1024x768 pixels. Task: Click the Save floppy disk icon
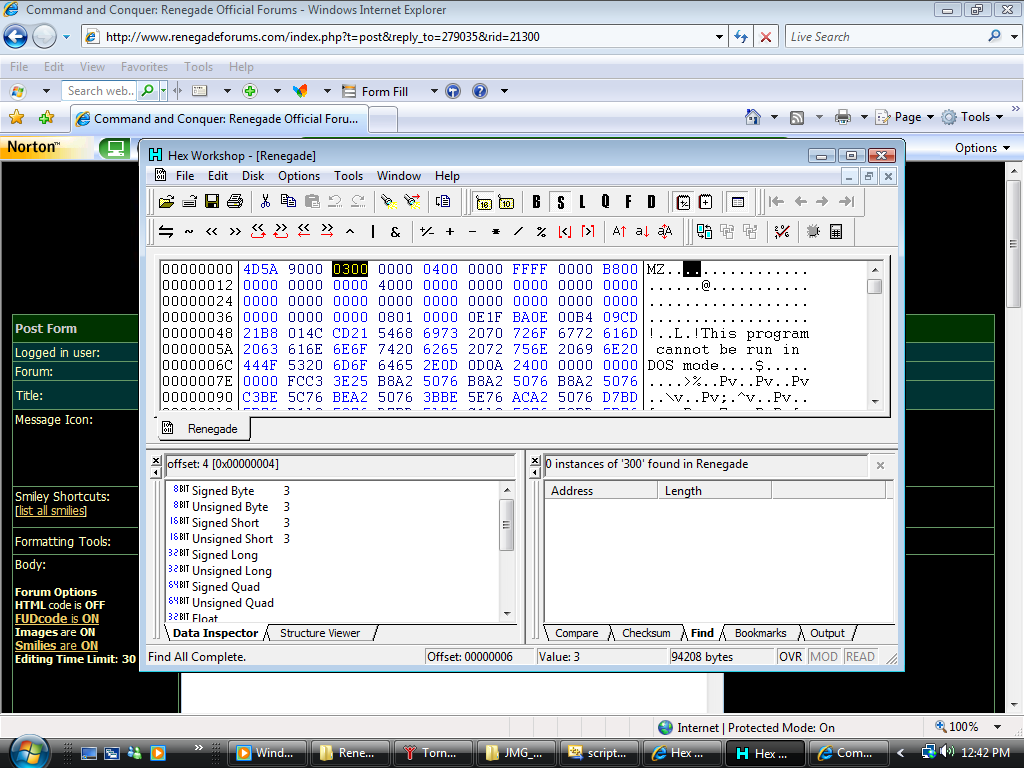click(212, 201)
